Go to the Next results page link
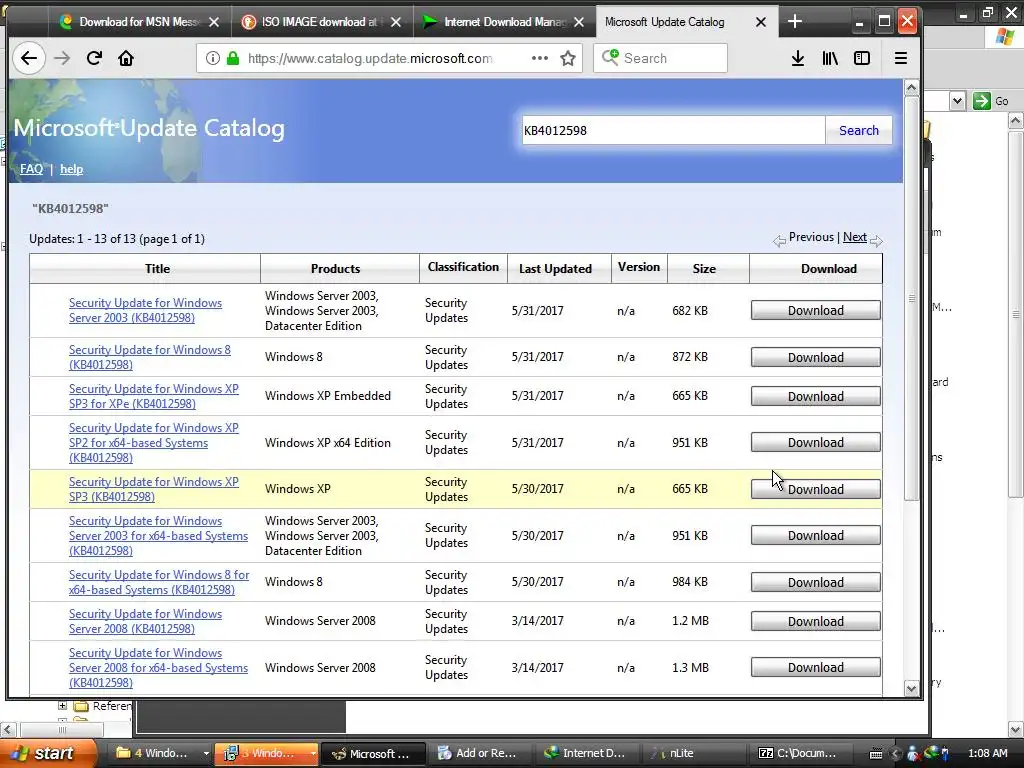This screenshot has height=768, width=1024. click(855, 237)
